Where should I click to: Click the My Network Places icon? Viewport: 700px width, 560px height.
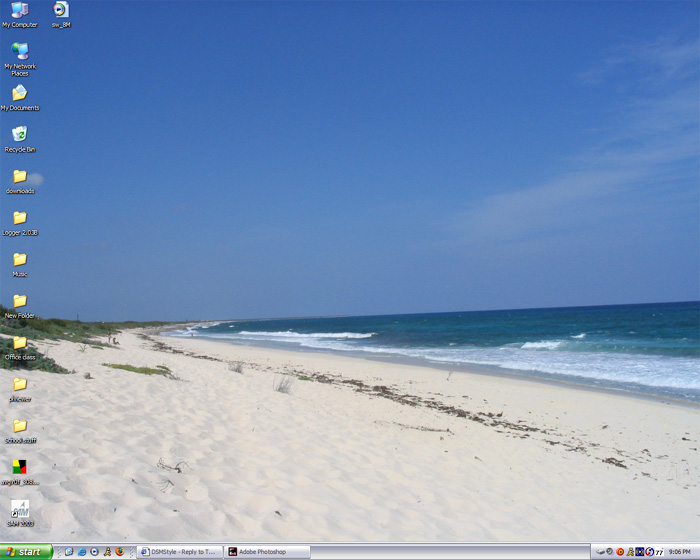pyautogui.click(x=19, y=52)
